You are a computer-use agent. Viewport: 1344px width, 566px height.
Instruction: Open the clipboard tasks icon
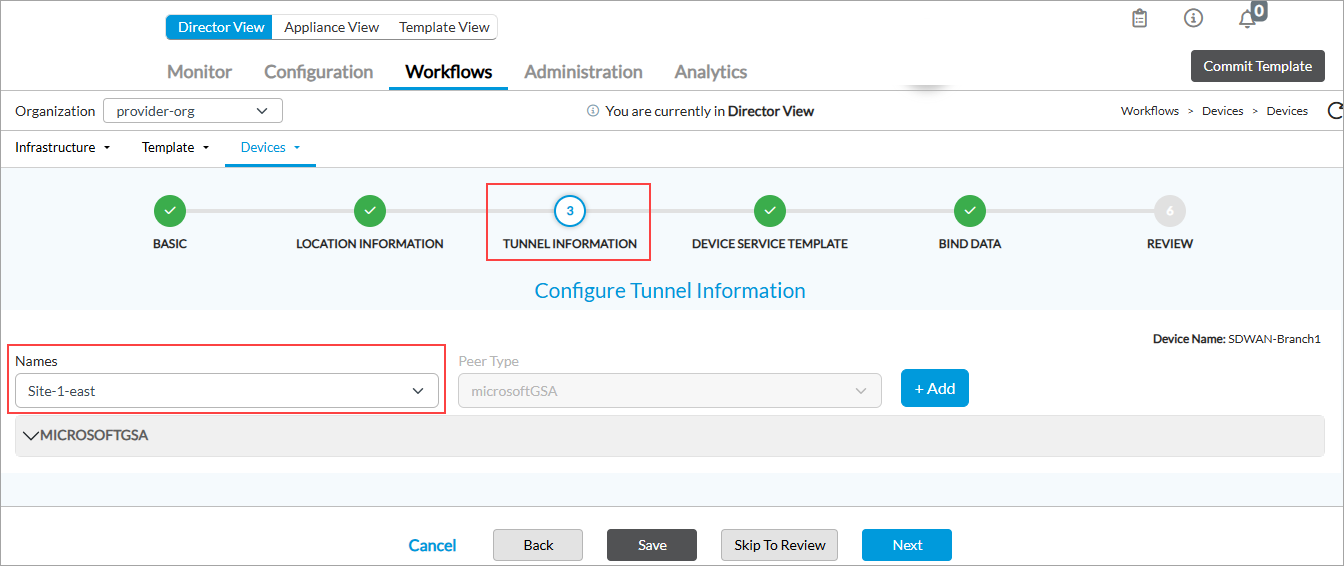[1139, 18]
